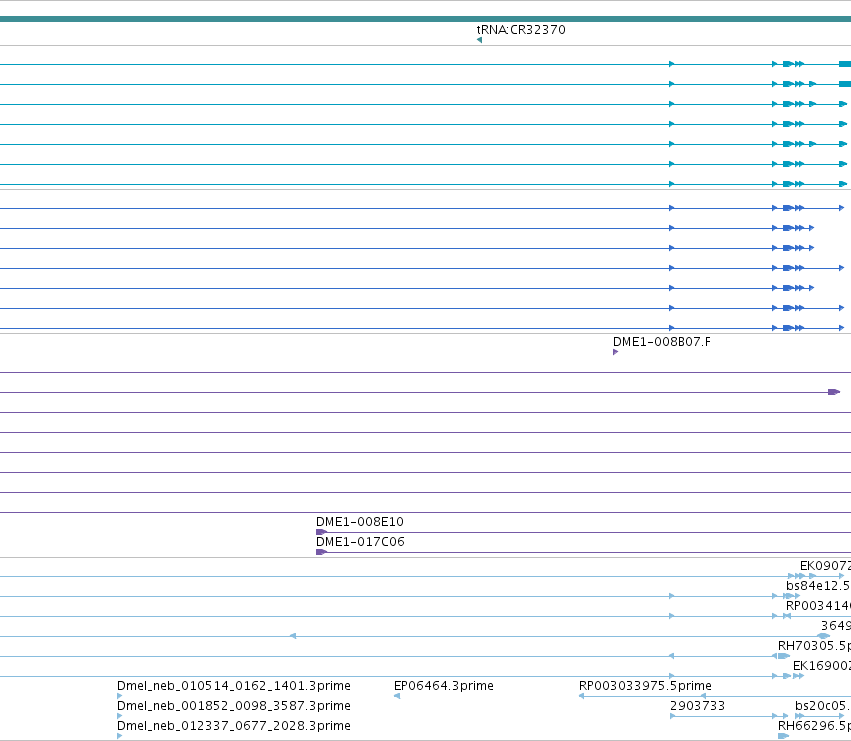This screenshot has height=741, width=851.
Task: Select the purple arrow glyph below DME1-008B07.F
Action: coord(615,352)
